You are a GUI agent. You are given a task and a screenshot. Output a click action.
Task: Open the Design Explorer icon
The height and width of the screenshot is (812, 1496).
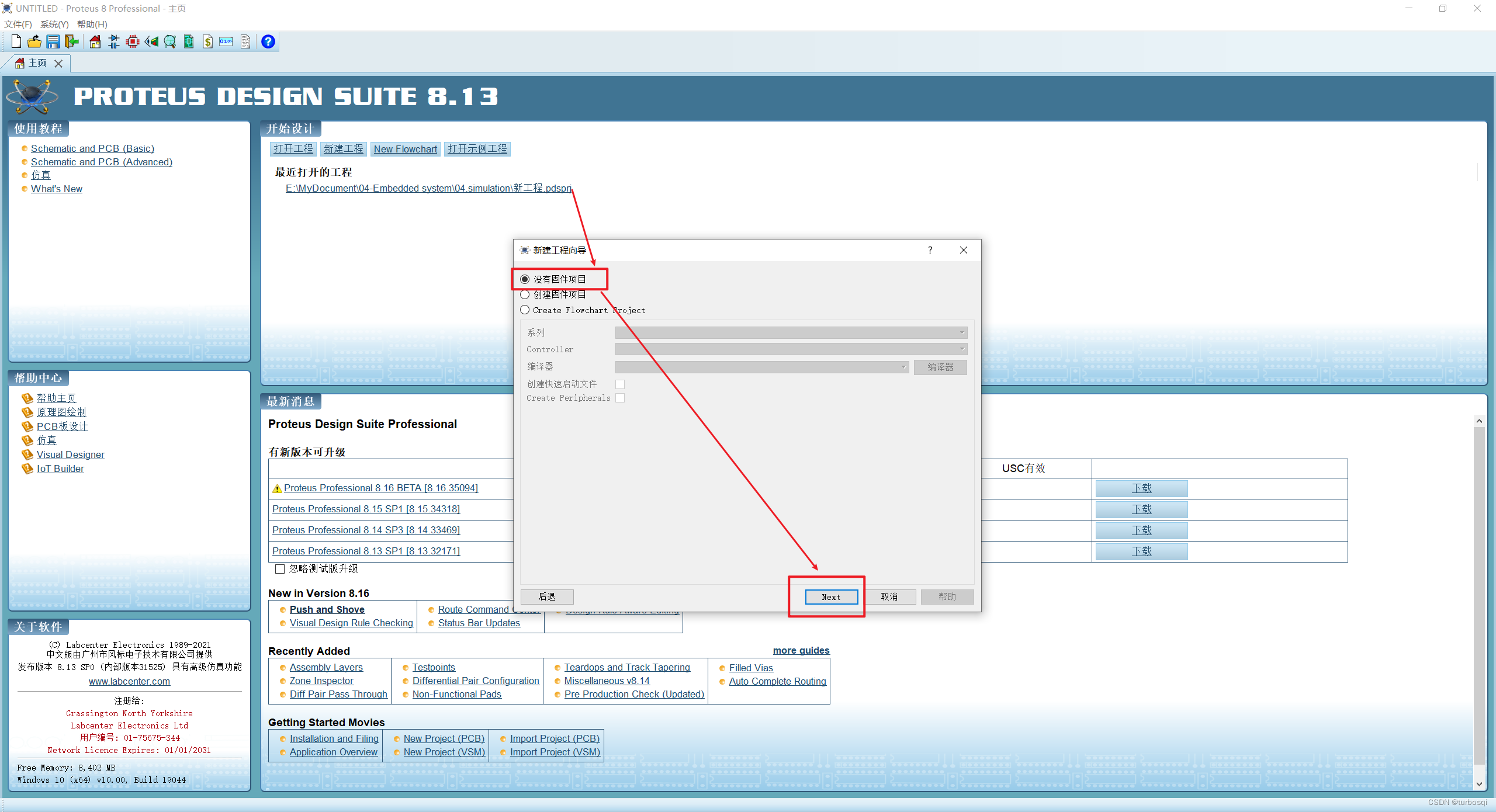coord(189,41)
